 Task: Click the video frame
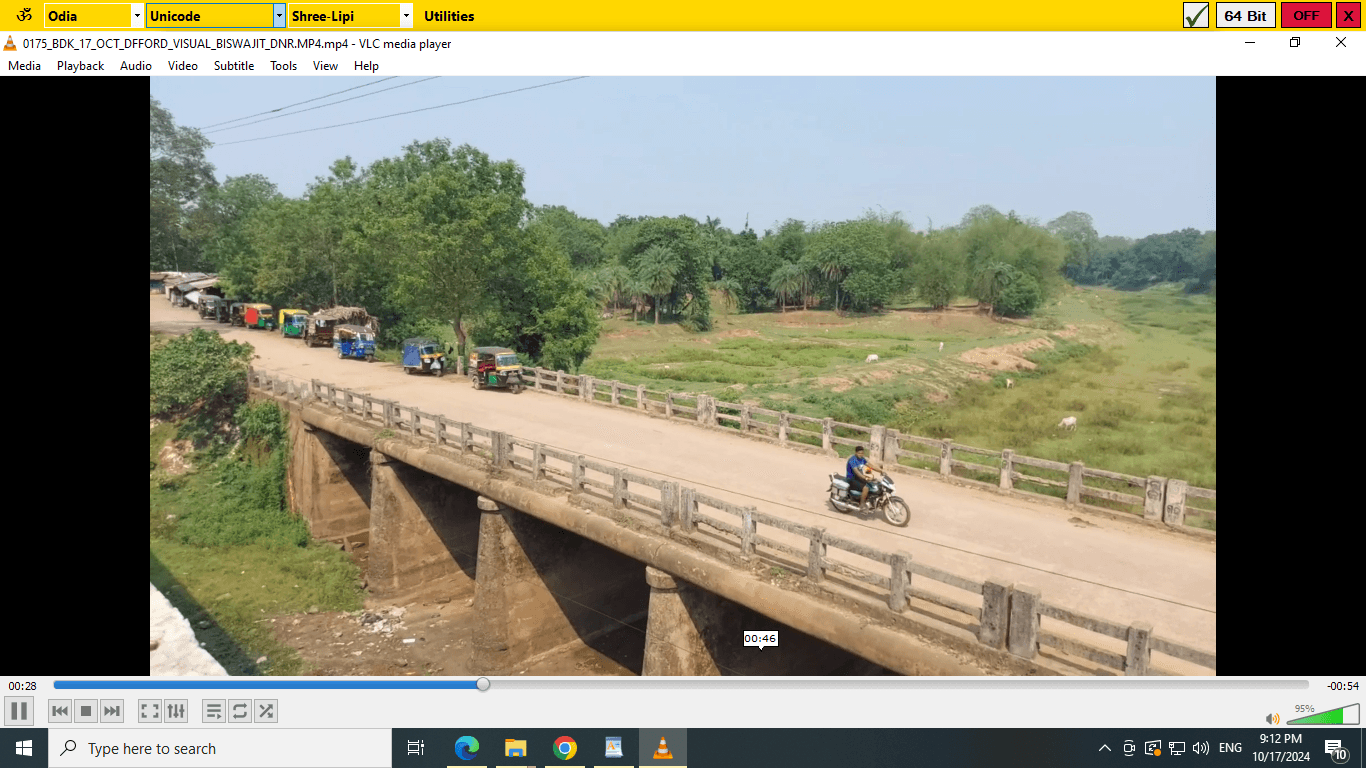pyautogui.click(x=683, y=375)
